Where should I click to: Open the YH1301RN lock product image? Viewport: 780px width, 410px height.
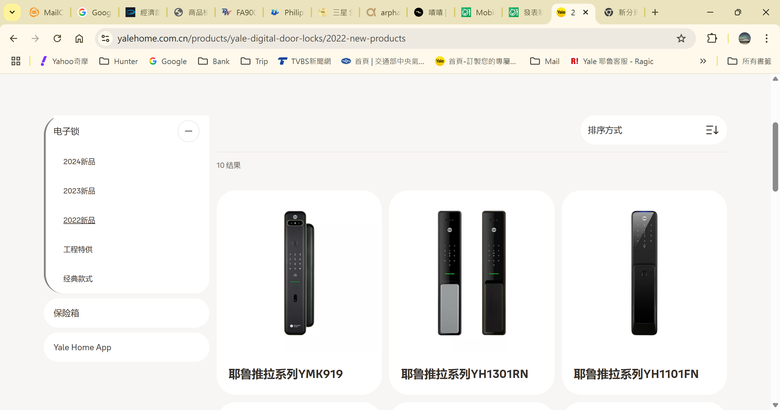[x=472, y=273]
